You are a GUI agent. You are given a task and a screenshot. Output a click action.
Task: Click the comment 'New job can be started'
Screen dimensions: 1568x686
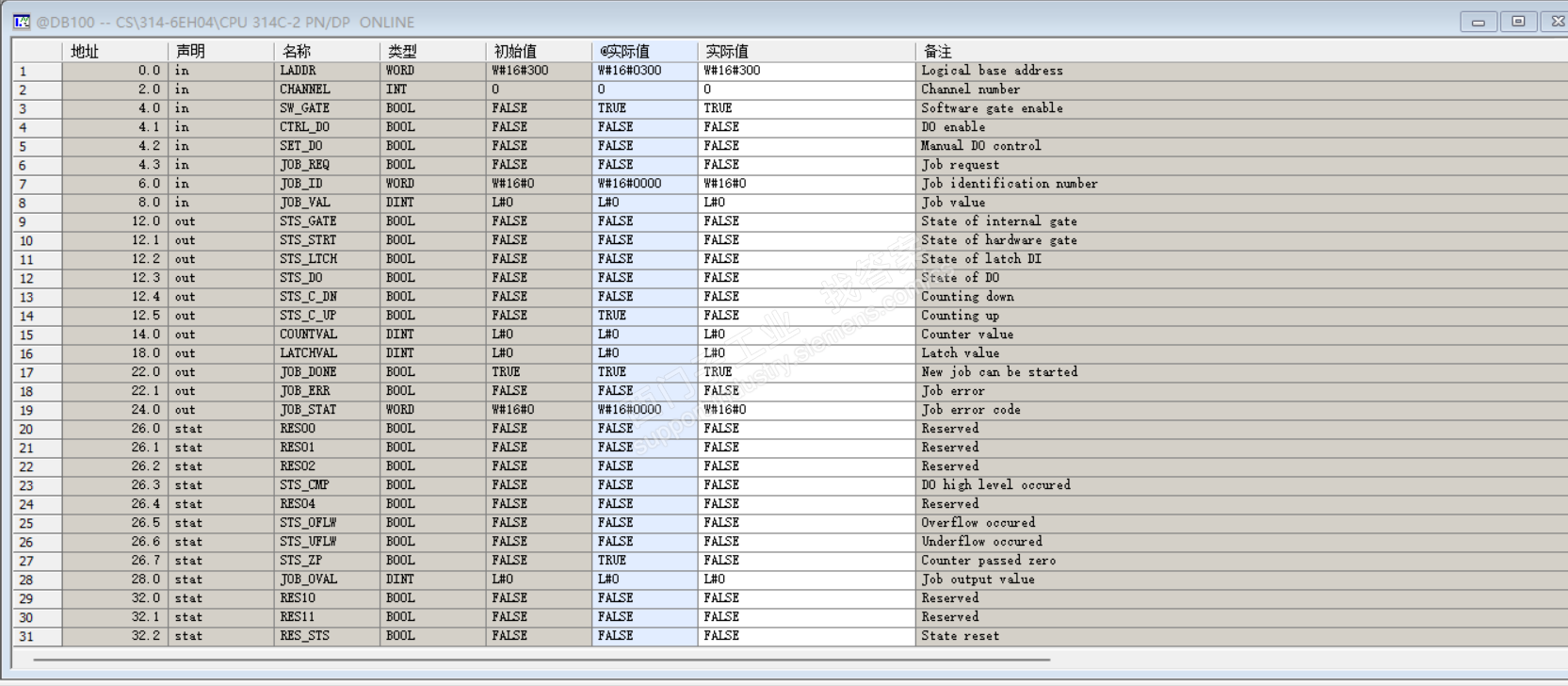click(999, 372)
